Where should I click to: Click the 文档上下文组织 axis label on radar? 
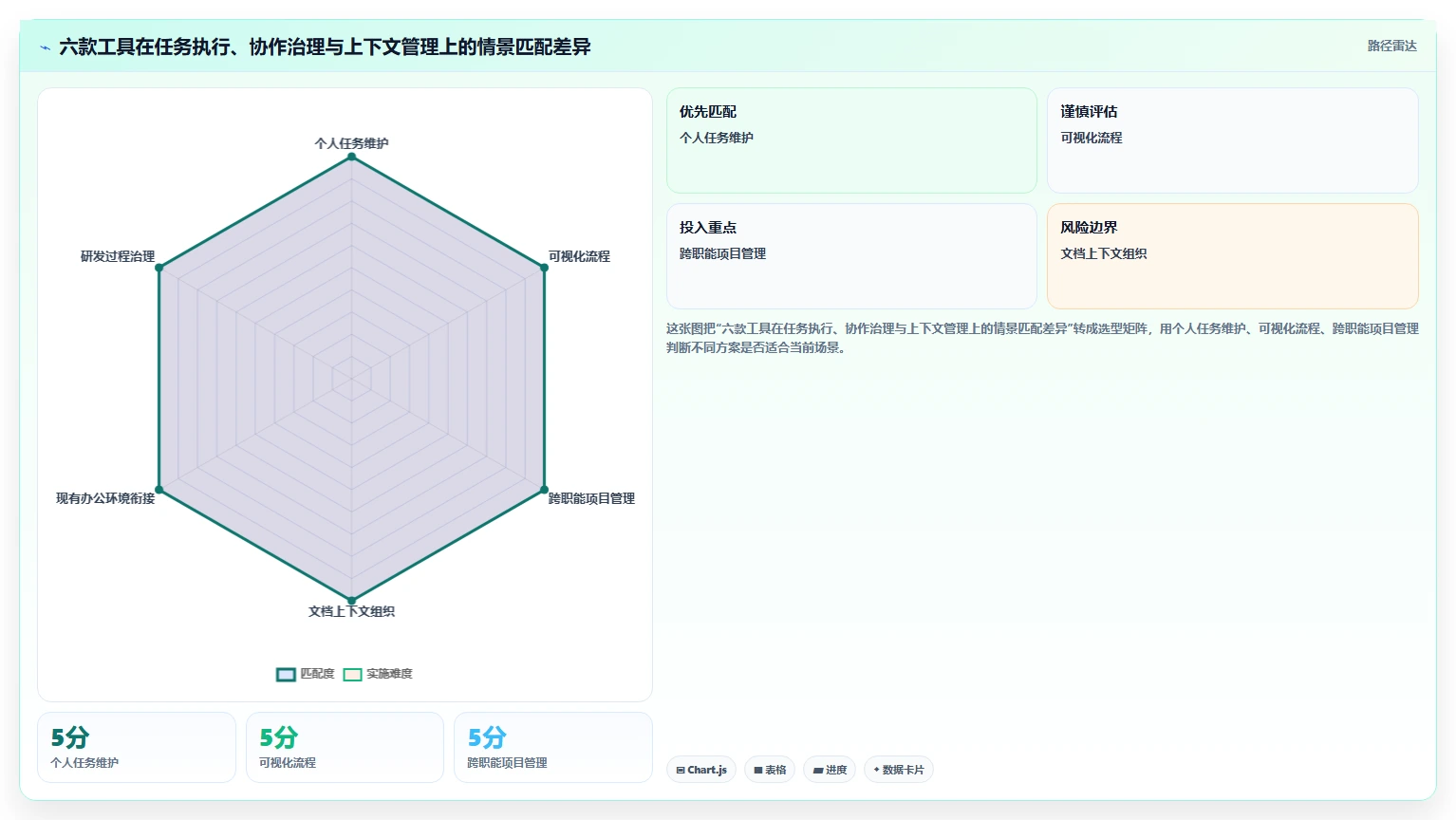click(x=351, y=611)
